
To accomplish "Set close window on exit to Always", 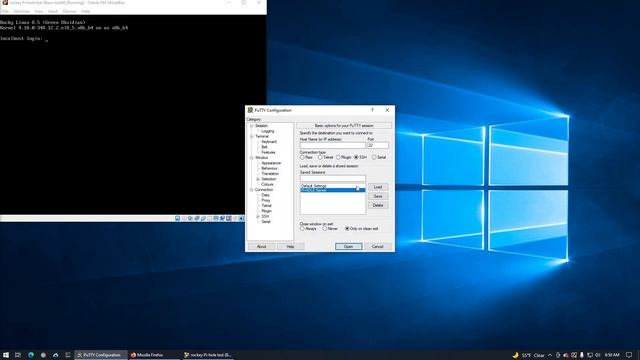I will 308,229.
